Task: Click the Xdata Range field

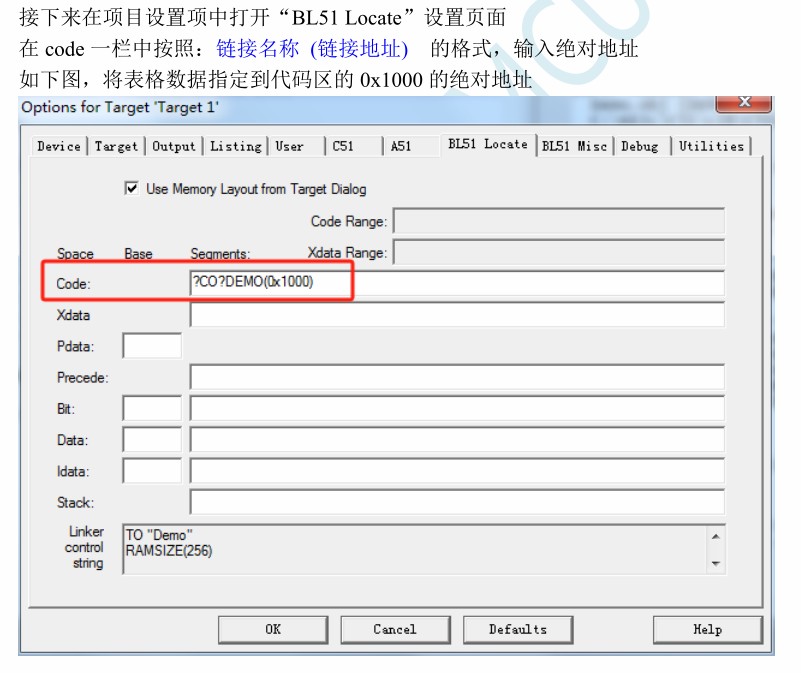Action: (559, 252)
